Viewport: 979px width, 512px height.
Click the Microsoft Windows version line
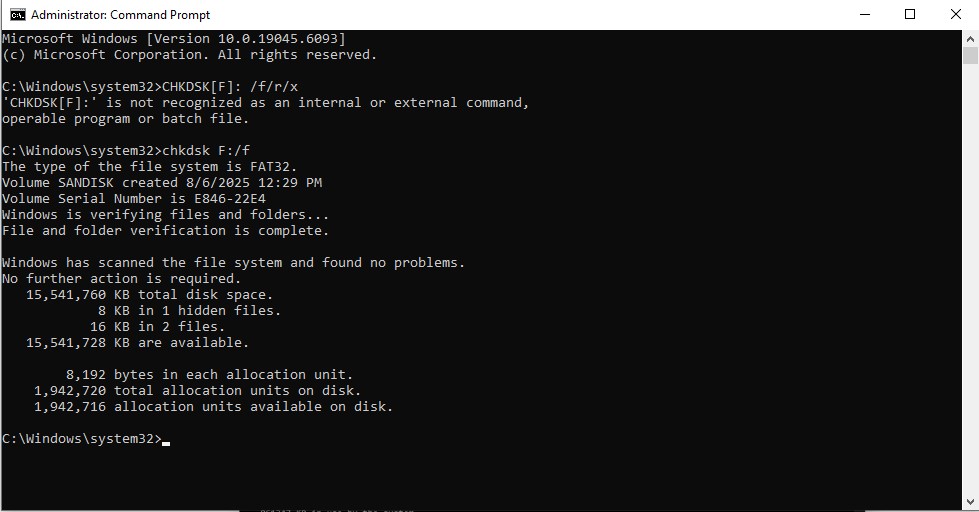point(173,39)
